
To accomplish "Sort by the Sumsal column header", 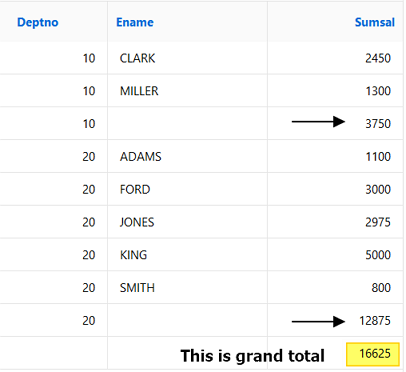I will 375,22.
